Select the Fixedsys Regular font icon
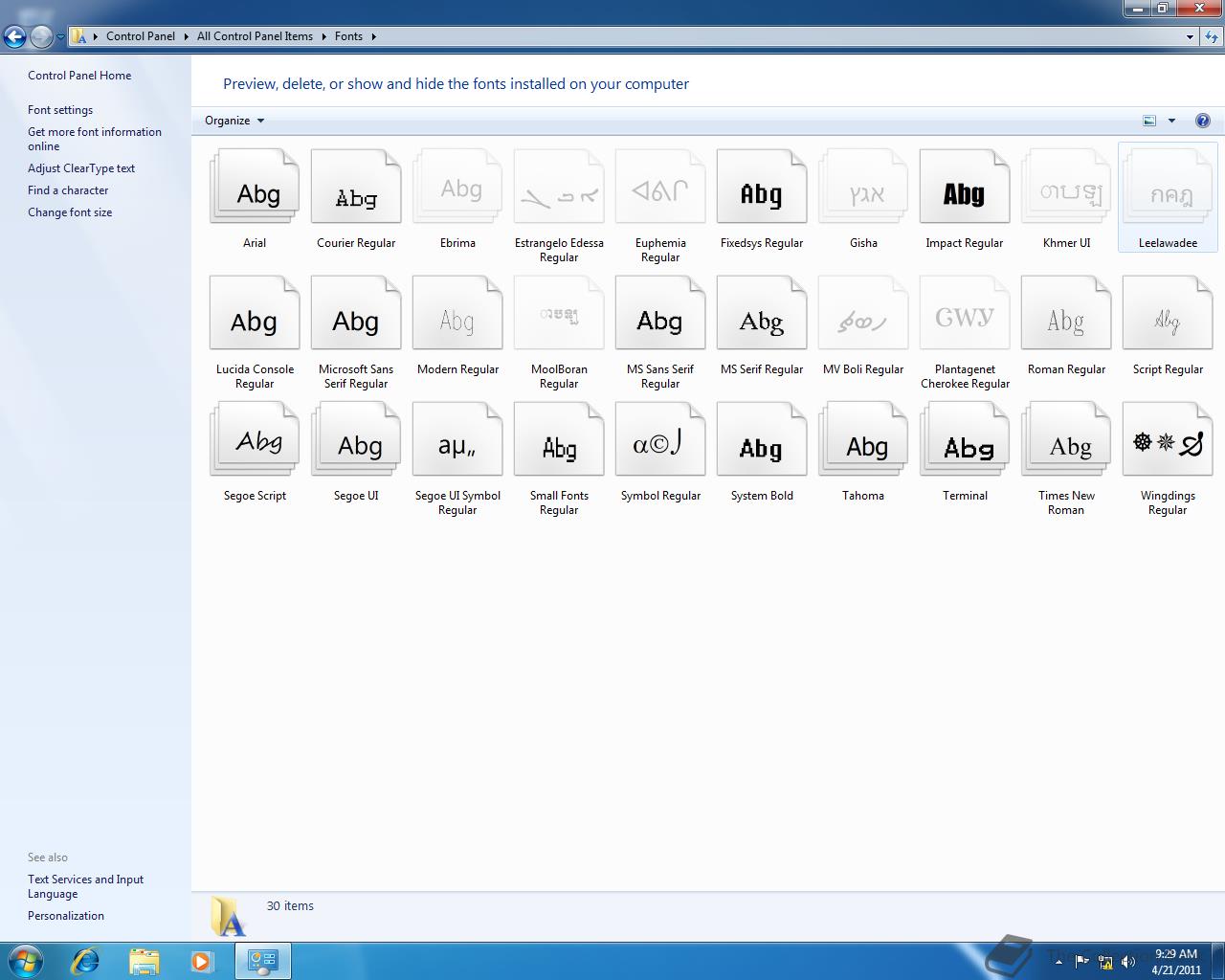The height and width of the screenshot is (980, 1225). click(x=762, y=188)
